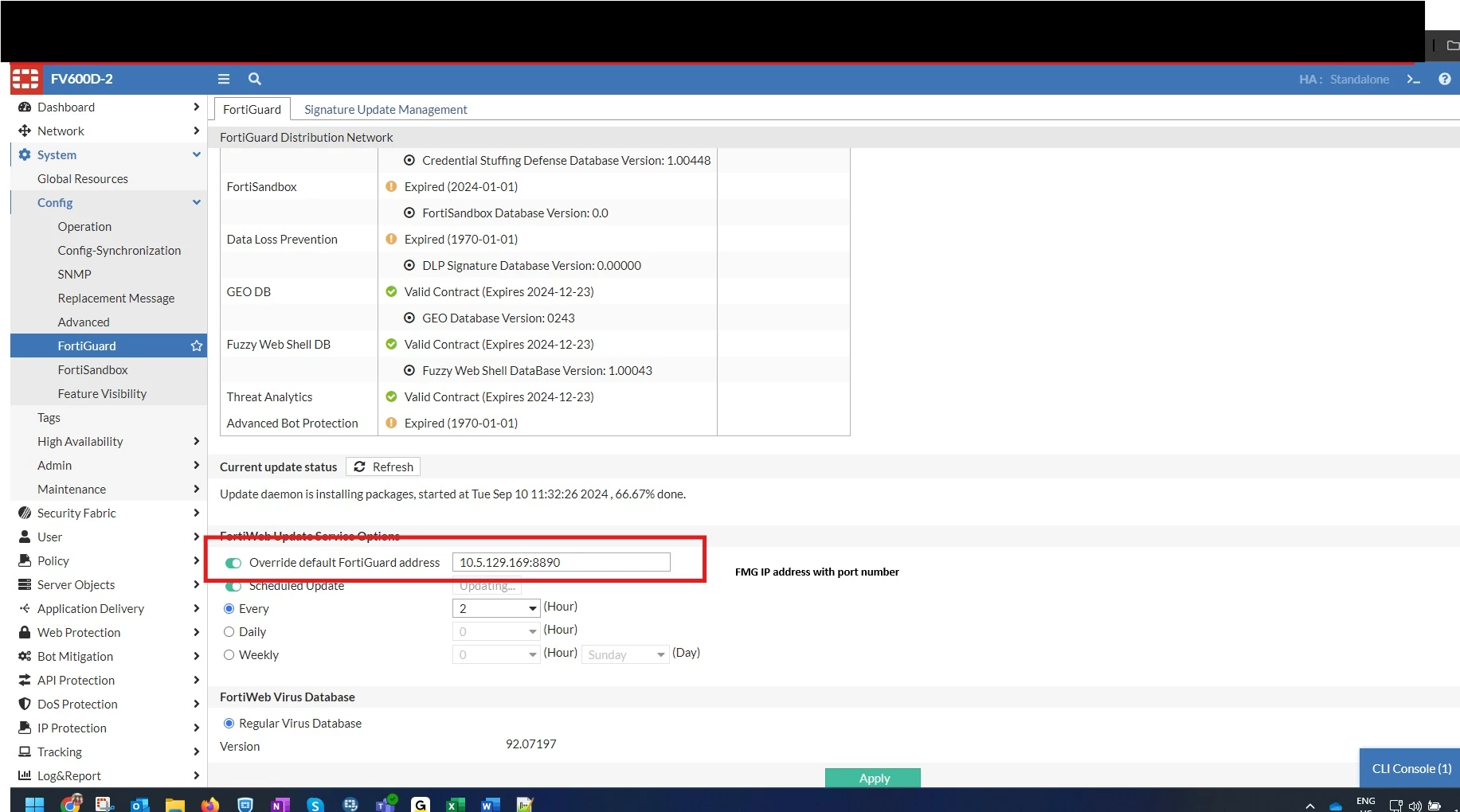Select the Daily radio button
Image resolution: width=1460 pixels, height=812 pixels.
point(229,632)
